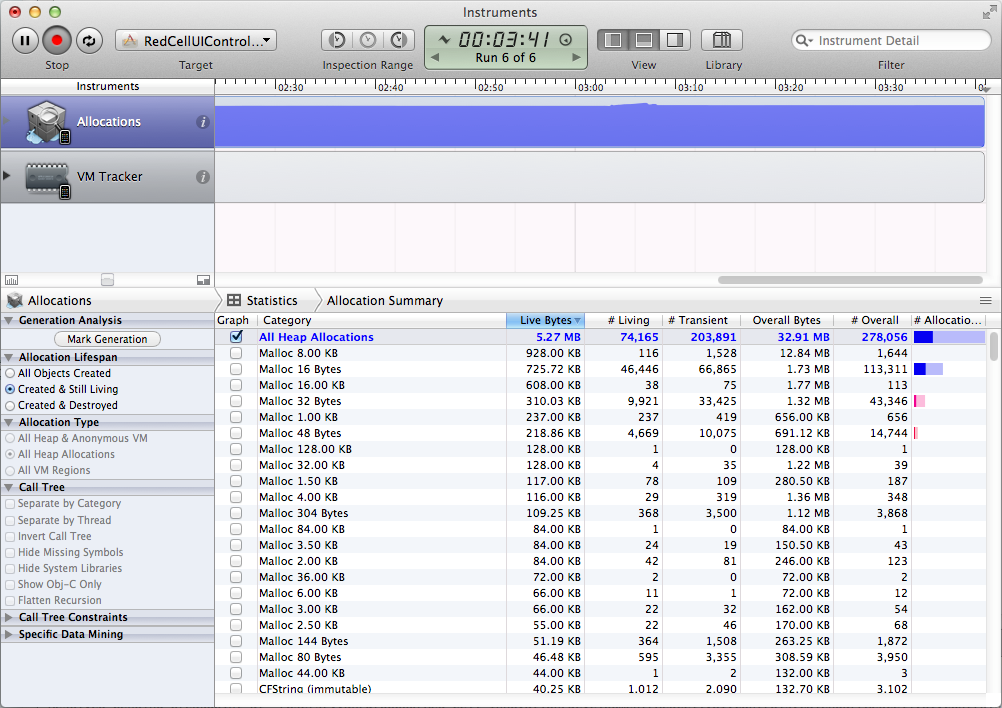The image size is (1002, 708).
Task: Click the detail pane options lines icon
Action: coord(985,300)
